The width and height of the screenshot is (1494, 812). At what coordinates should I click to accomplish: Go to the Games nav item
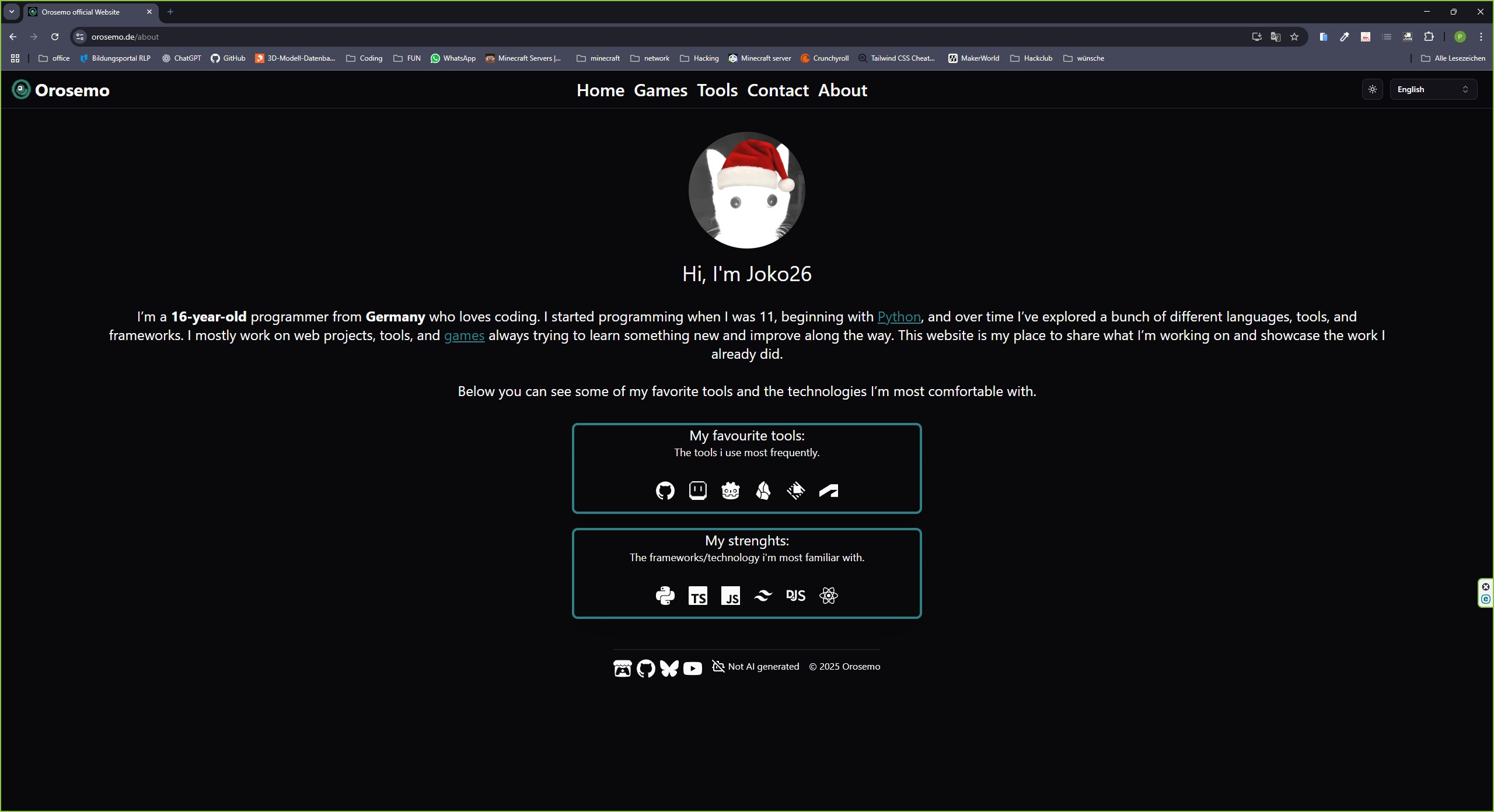click(660, 90)
